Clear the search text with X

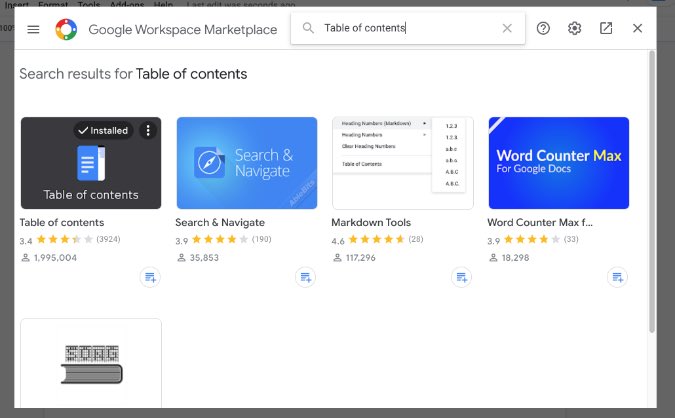pos(507,28)
